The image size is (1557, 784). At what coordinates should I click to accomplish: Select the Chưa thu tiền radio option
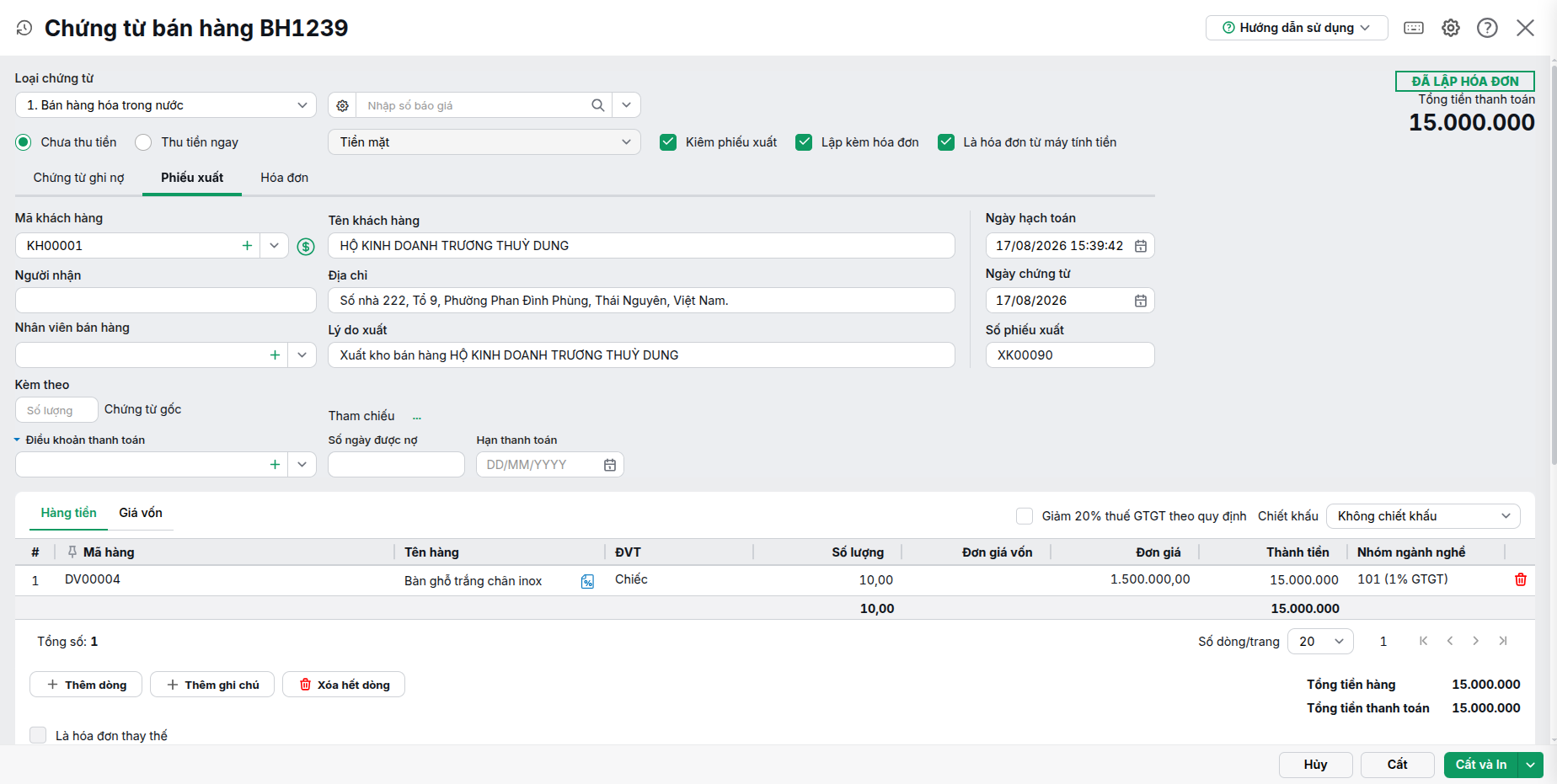tap(24, 142)
